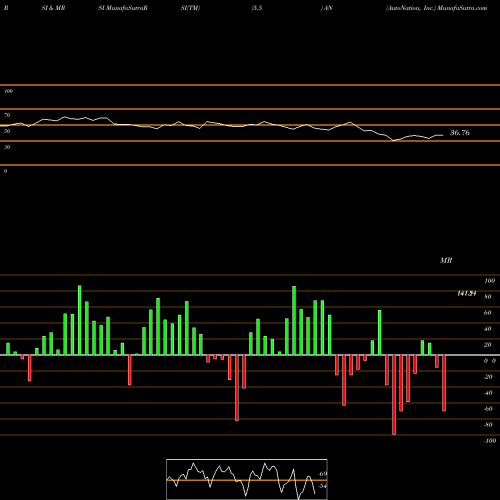Click the MR axis label 60
This screenshot has height=500, width=500.
coord(488,313)
